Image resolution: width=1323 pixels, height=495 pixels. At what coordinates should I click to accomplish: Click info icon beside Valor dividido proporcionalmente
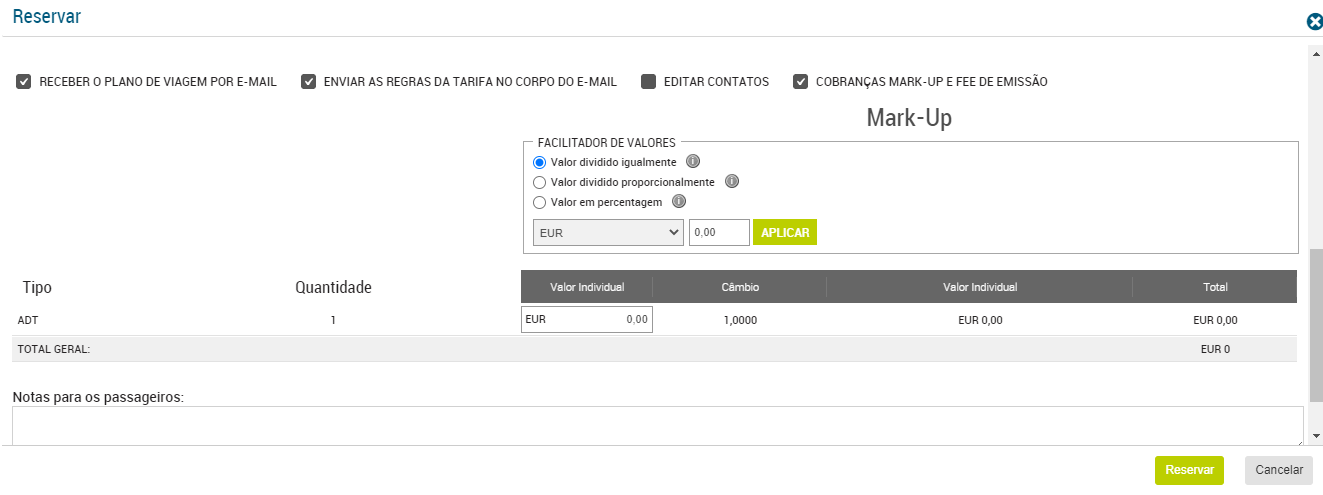[731, 182]
